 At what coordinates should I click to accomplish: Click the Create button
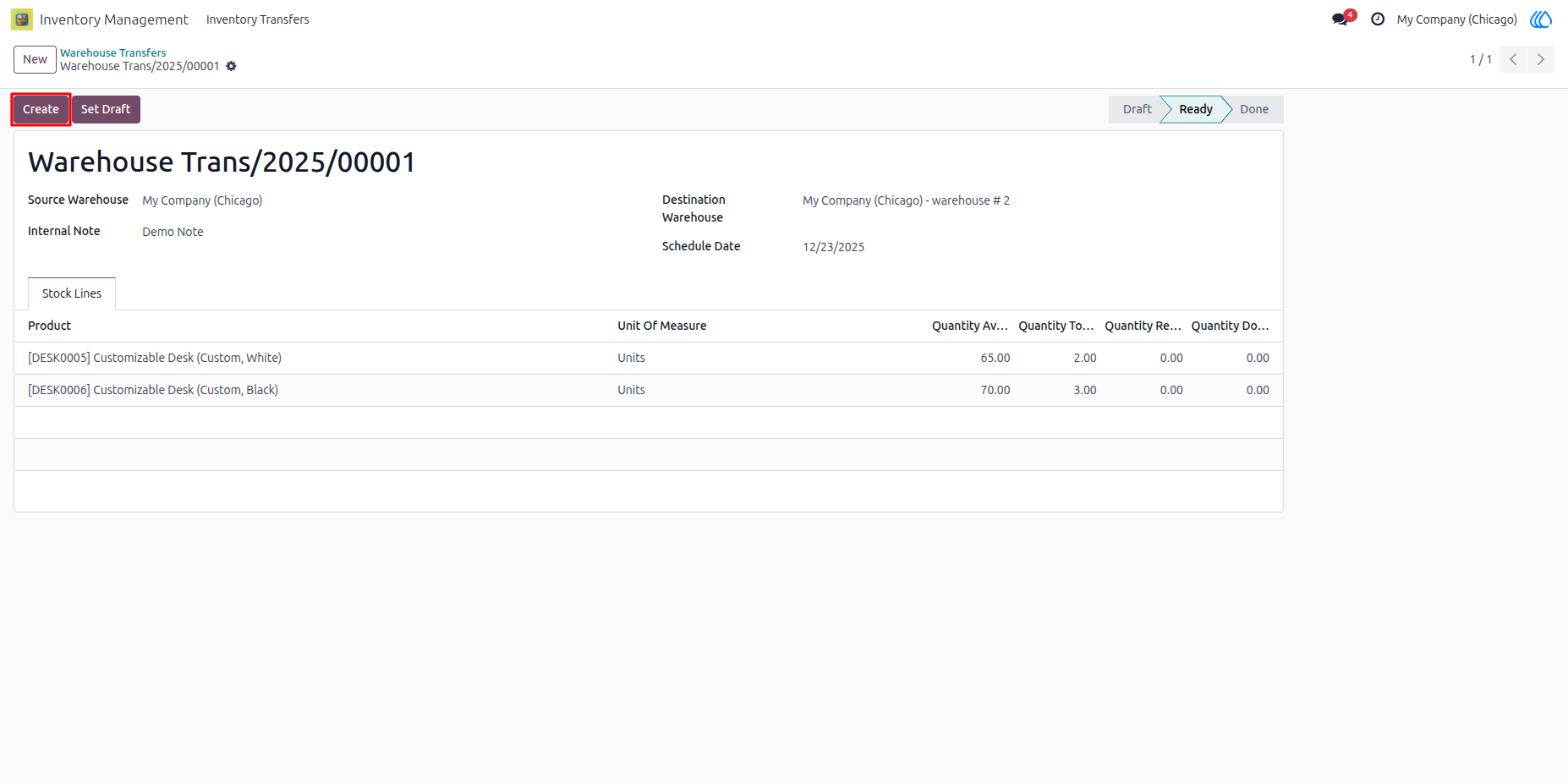click(41, 109)
